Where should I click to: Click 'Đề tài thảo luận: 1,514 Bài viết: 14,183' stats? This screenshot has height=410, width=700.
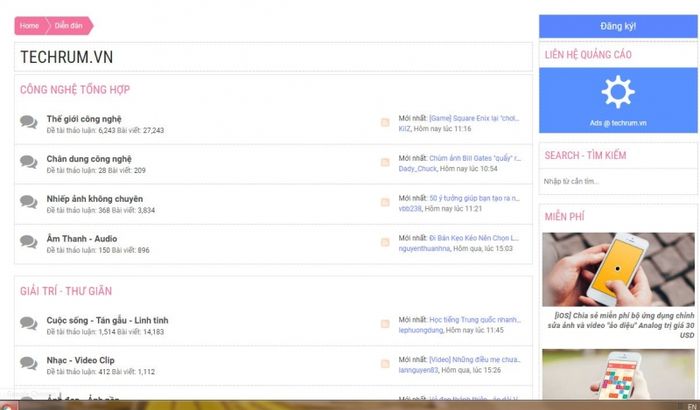(105, 332)
